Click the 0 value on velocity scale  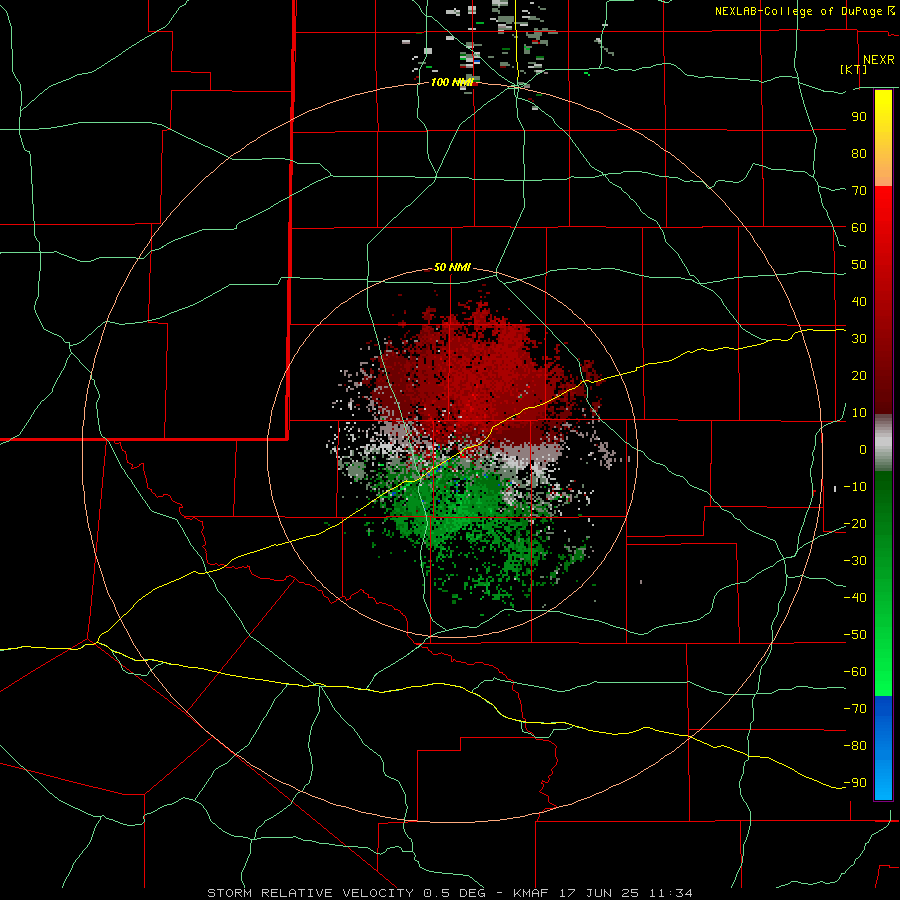click(x=863, y=449)
